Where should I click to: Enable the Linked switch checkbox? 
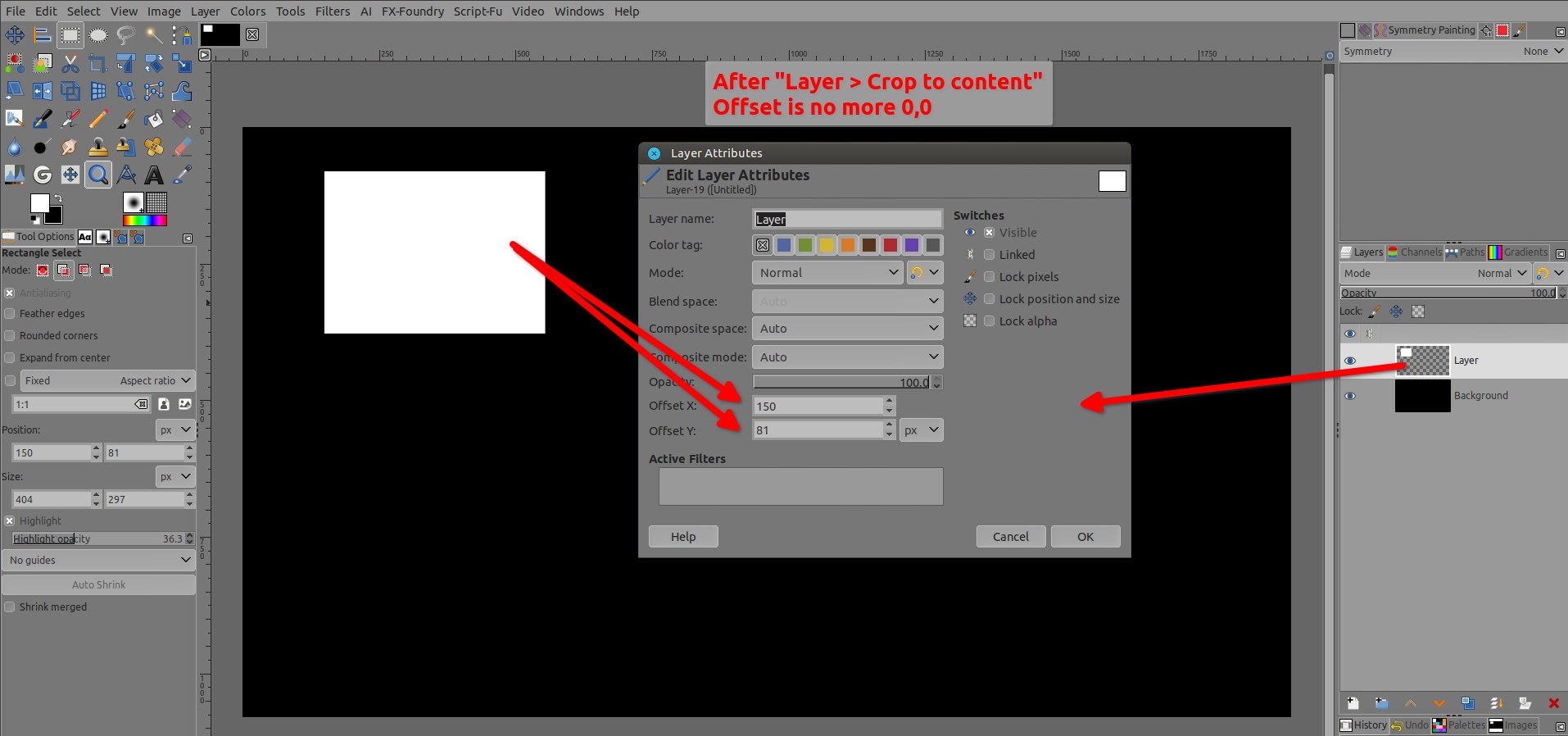pyautogui.click(x=989, y=255)
